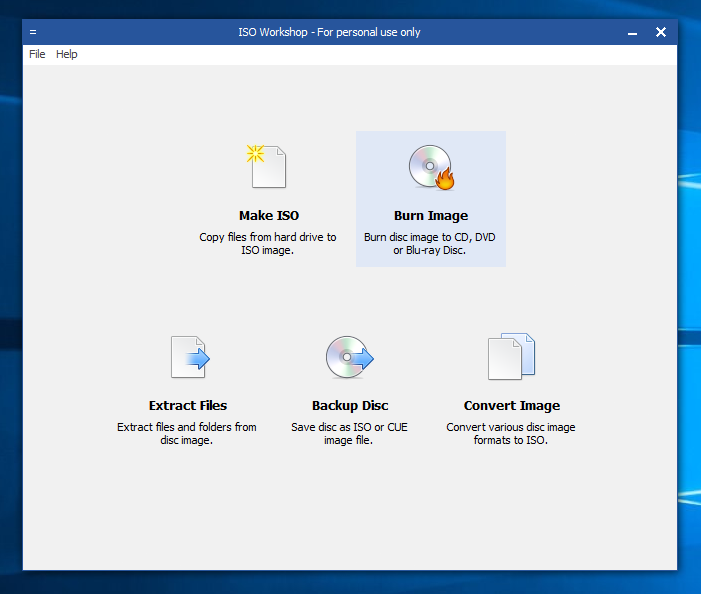The width and height of the screenshot is (701, 594).
Task: Open the Help menu
Action: click(x=67, y=54)
